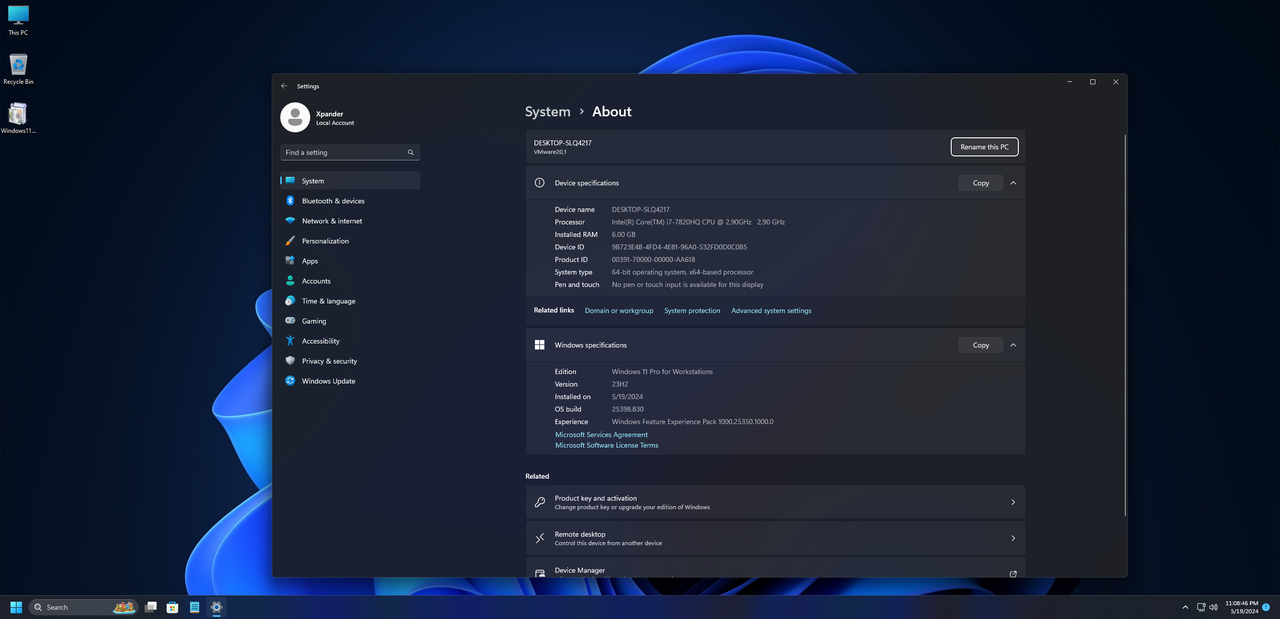Go to Network & internet settings
The image size is (1280, 619).
pyautogui.click(x=350, y=221)
